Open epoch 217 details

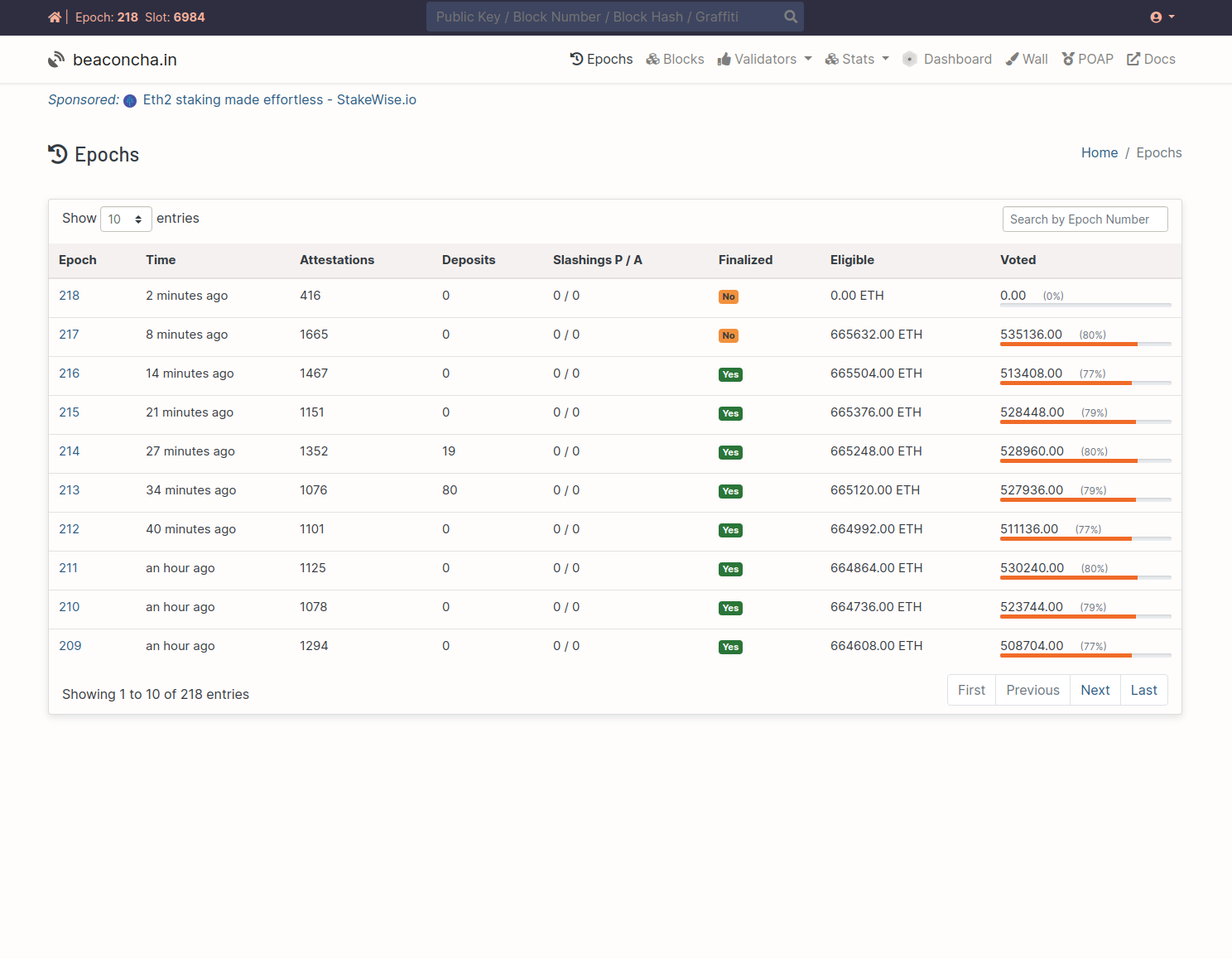click(69, 335)
